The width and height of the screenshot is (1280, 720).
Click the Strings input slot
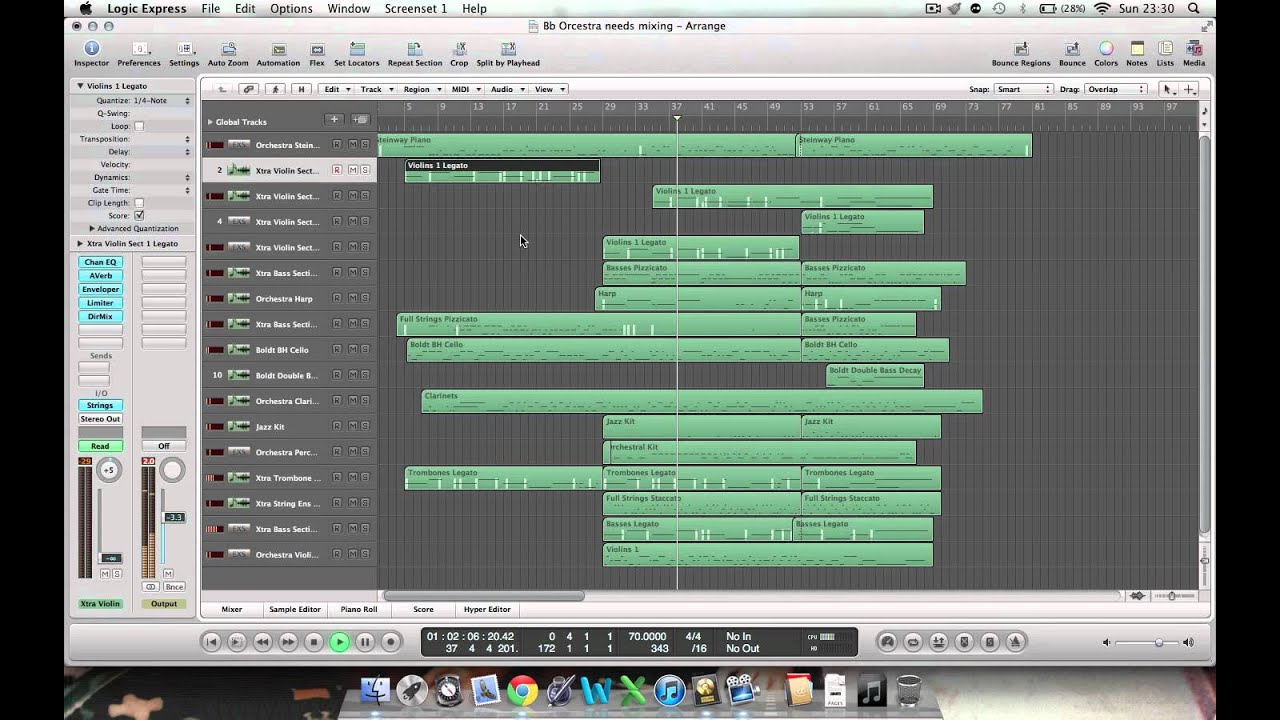[100, 405]
